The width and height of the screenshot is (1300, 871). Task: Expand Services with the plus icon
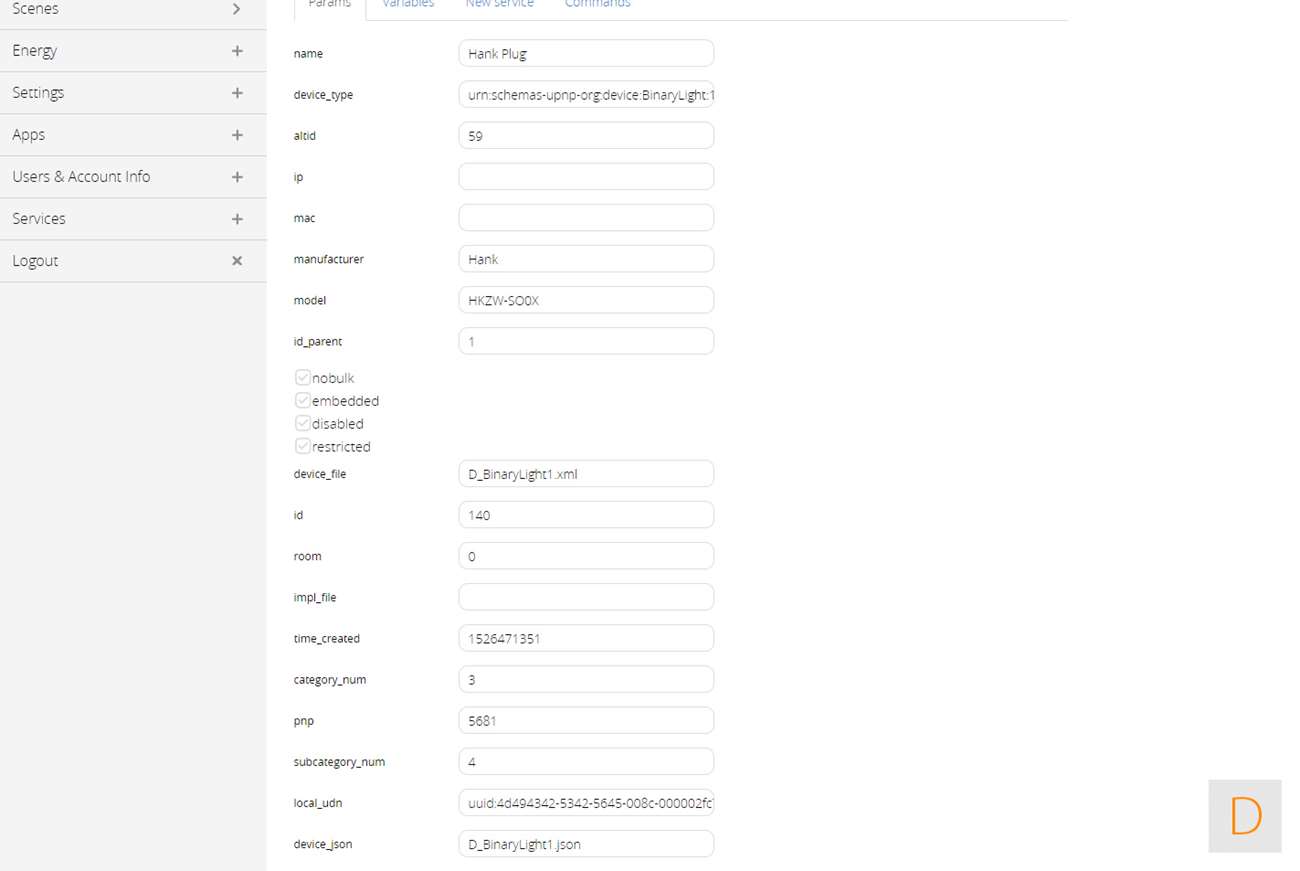(237, 219)
